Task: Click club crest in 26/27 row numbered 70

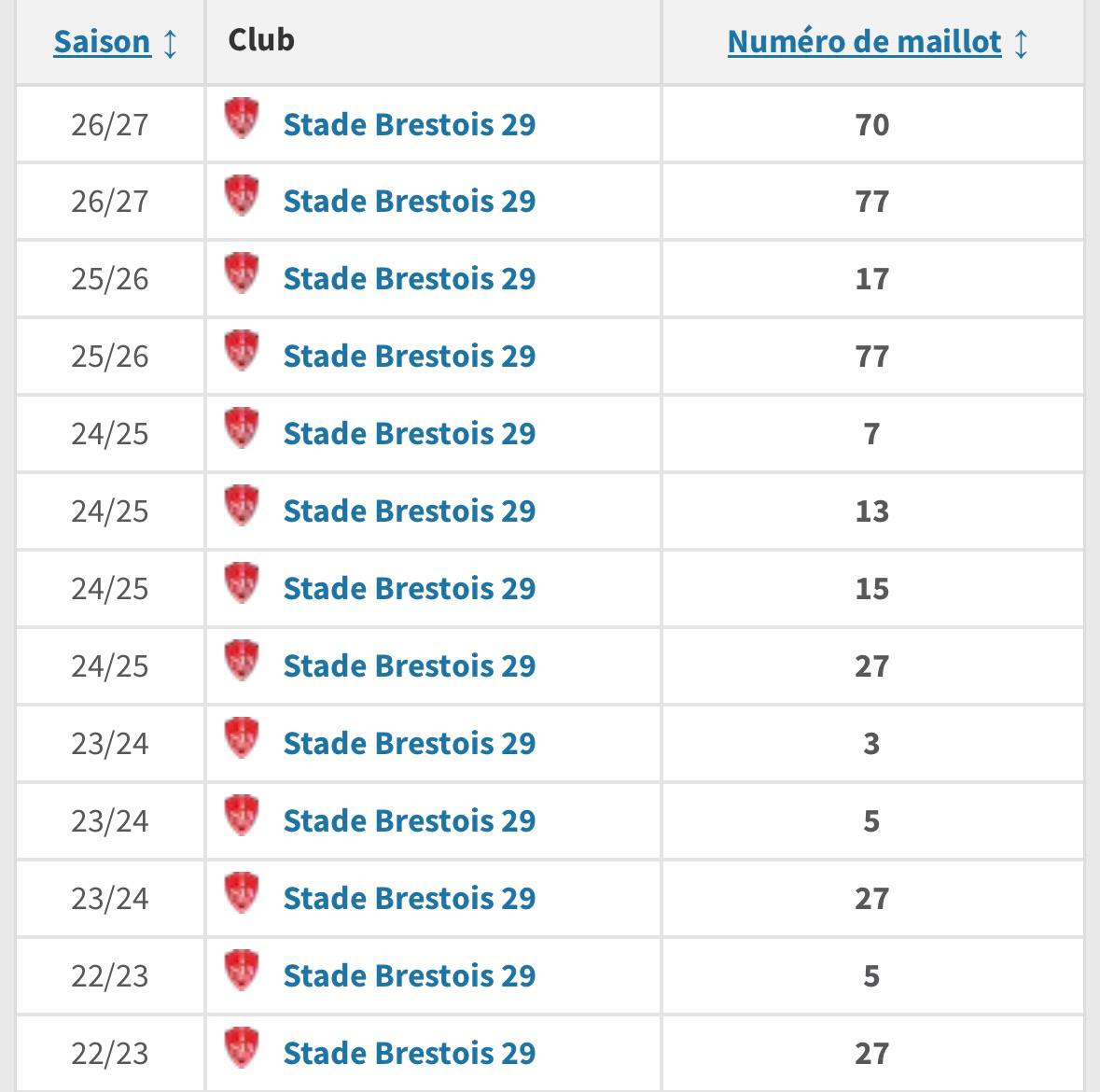Action: (x=242, y=119)
